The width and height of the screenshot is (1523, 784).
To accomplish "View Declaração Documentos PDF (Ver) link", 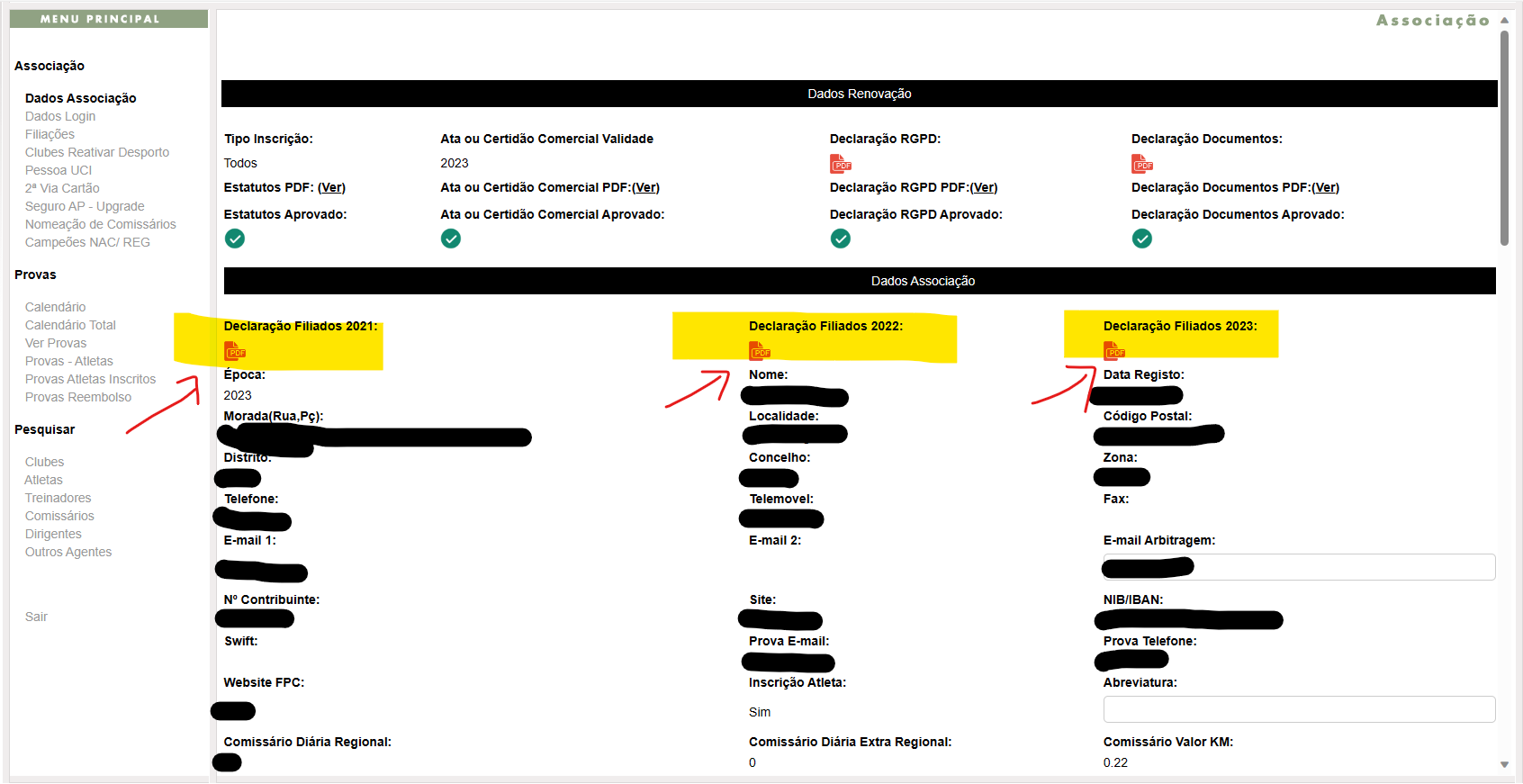I will [1325, 187].
